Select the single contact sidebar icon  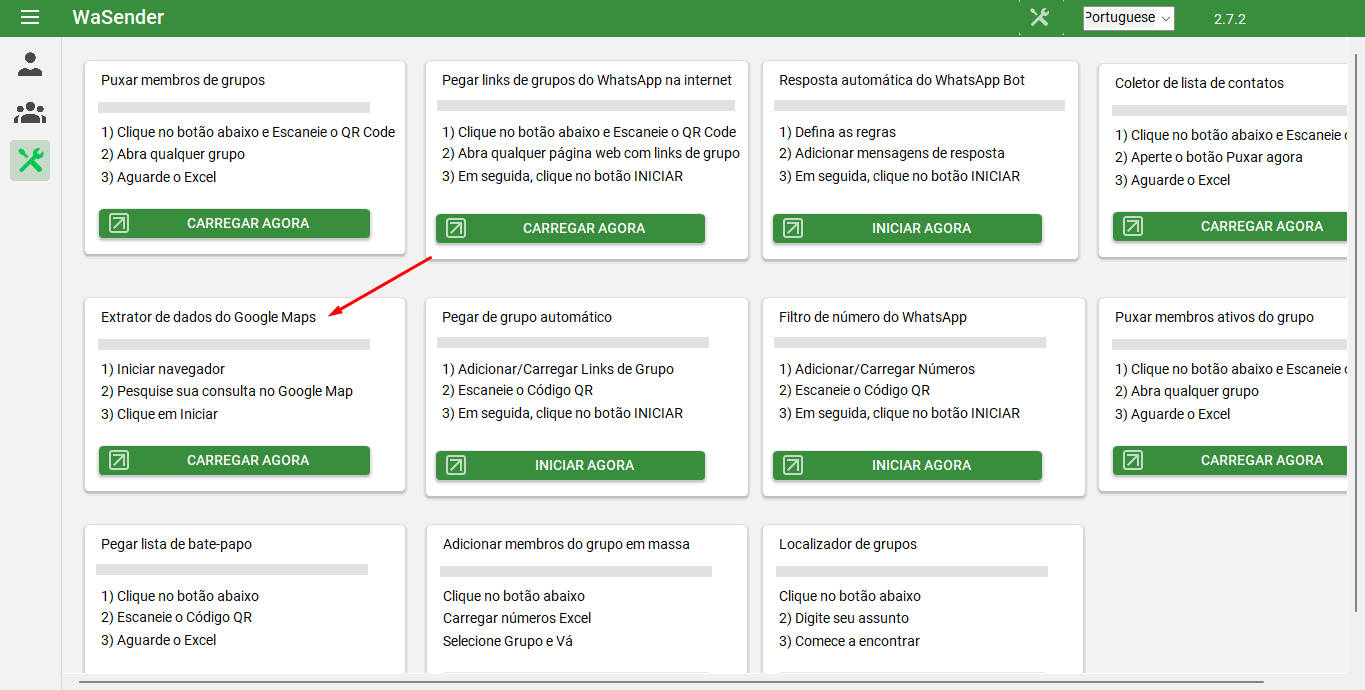(30, 66)
